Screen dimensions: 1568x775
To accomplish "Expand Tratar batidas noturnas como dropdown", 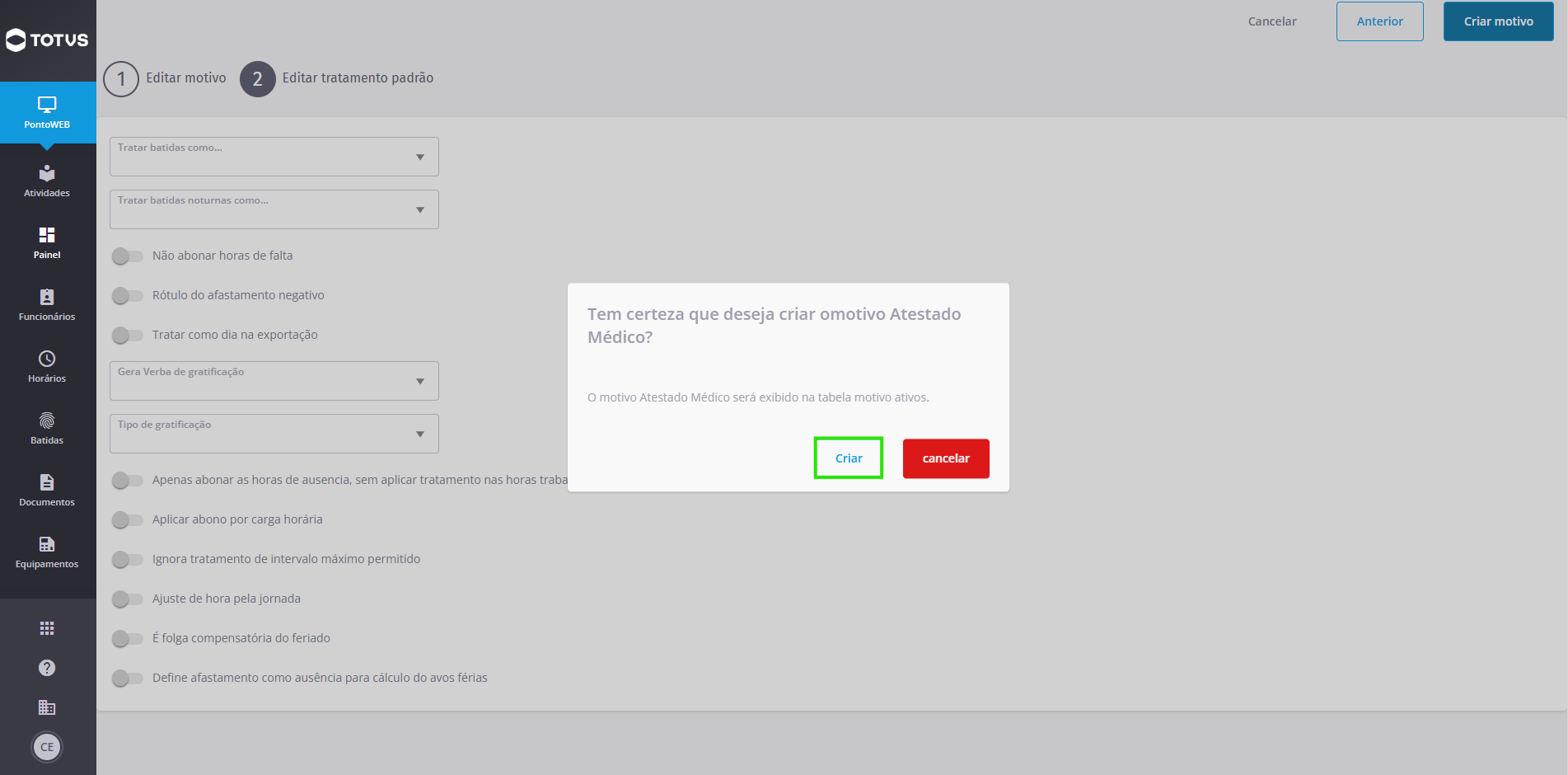I will pos(274,209).
